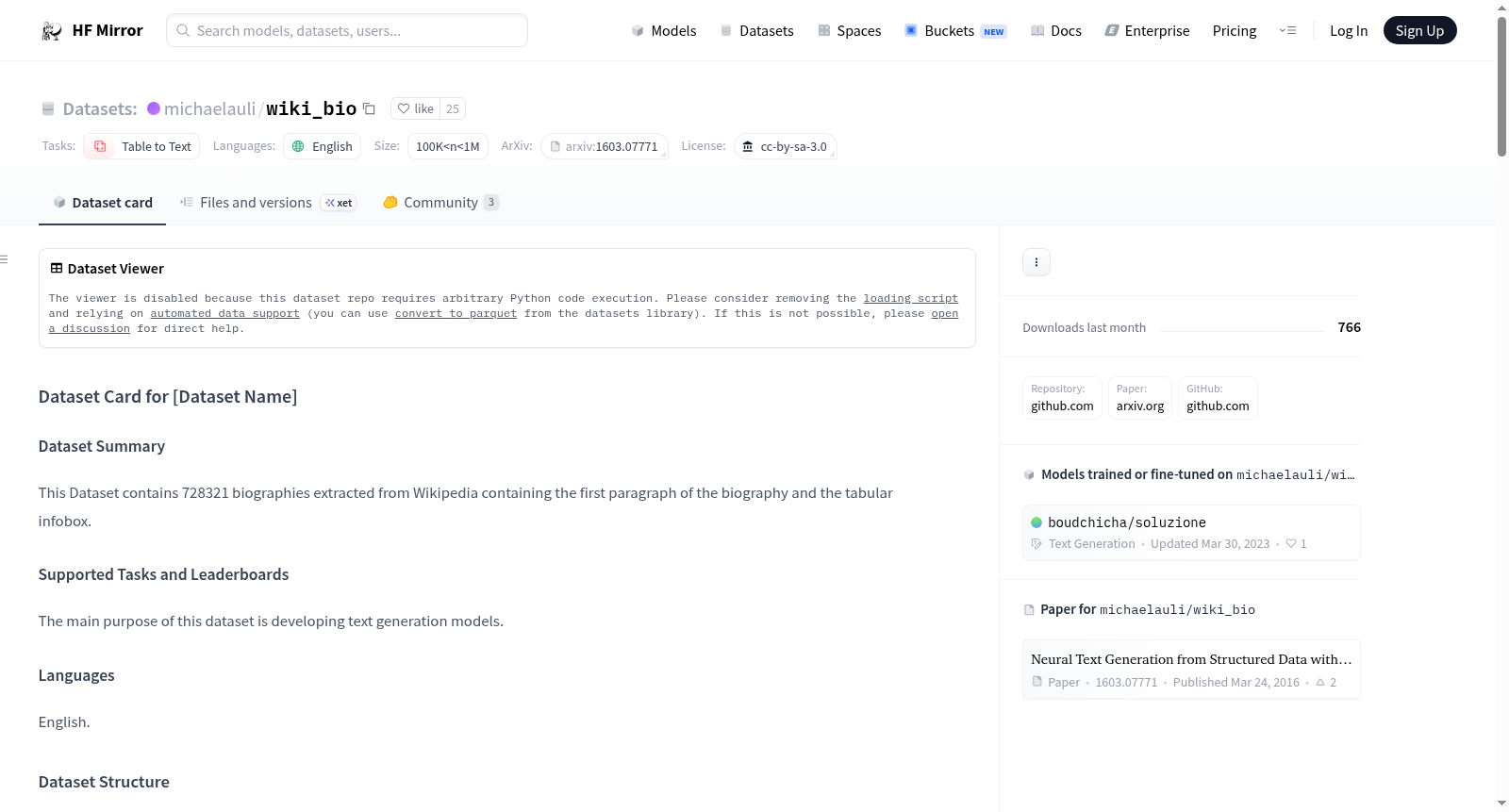Open Buckets in the navigation bar

tap(955, 31)
